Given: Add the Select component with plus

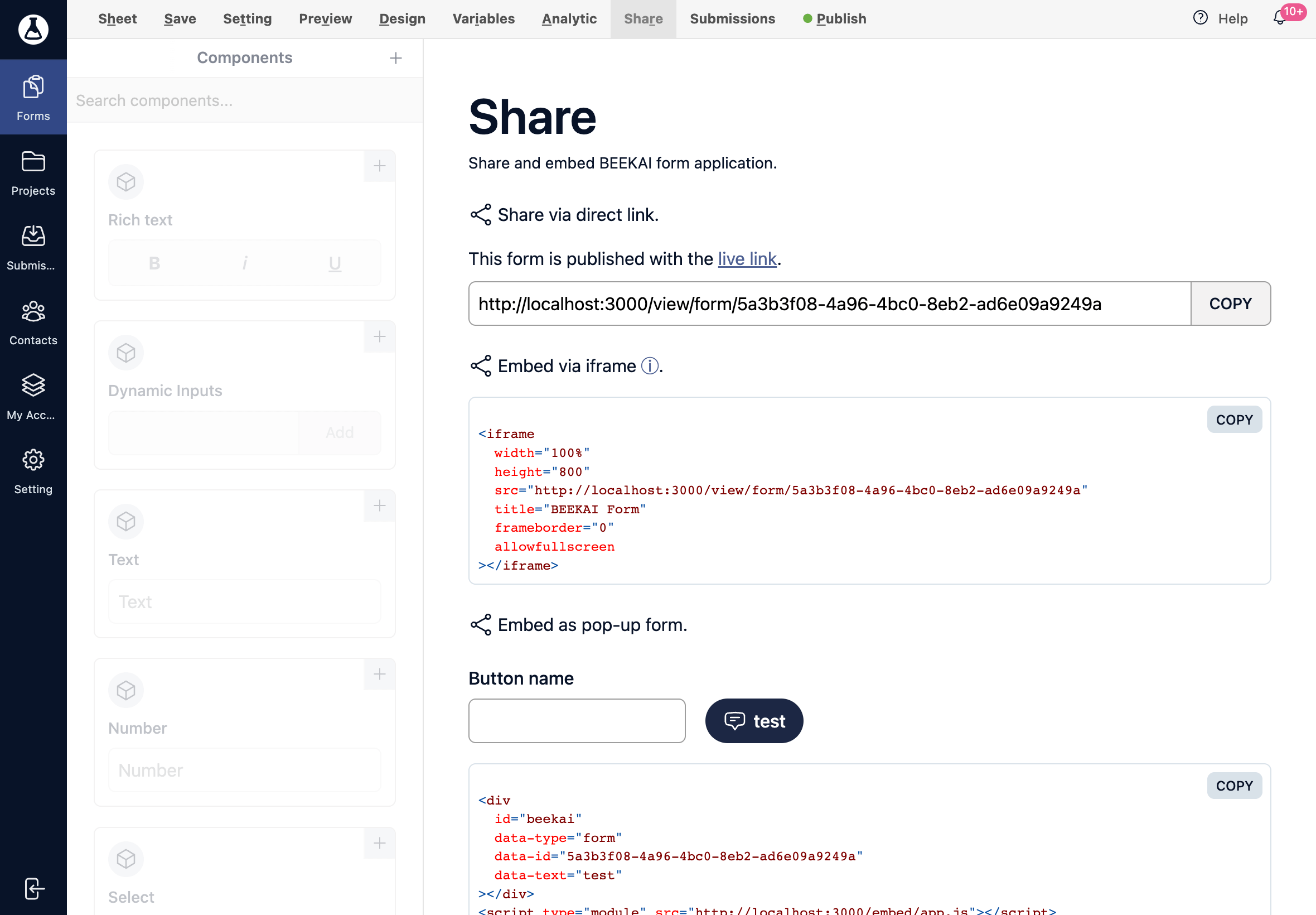Looking at the screenshot, I should pos(379,844).
